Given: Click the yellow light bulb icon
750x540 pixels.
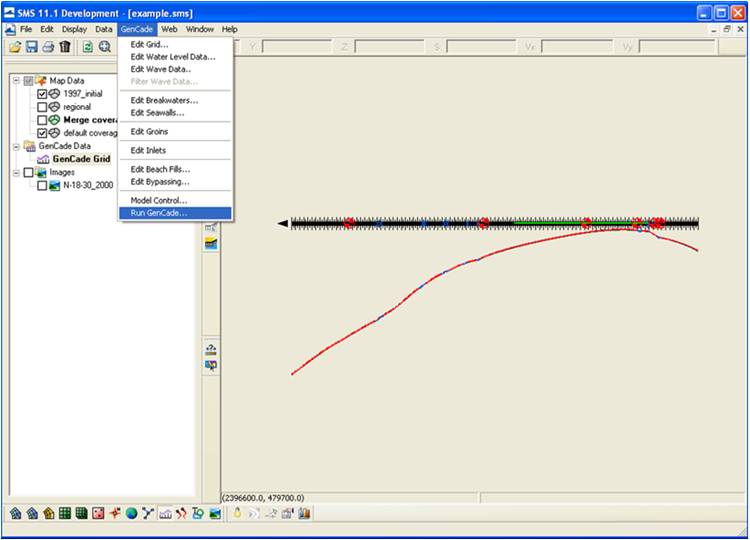Looking at the screenshot, I should coord(237,514).
